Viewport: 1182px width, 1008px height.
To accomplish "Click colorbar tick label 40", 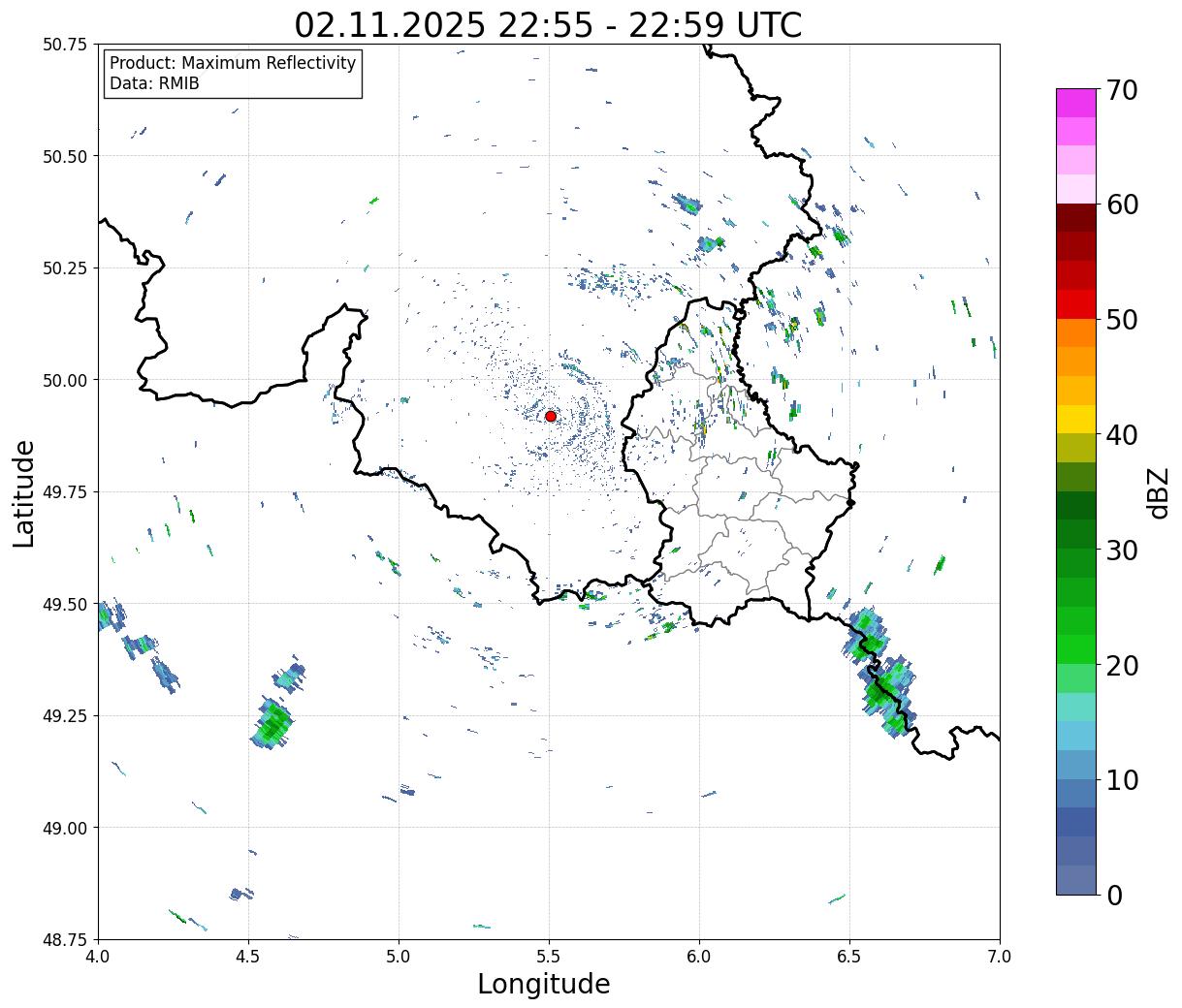I will [x=1122, y=435].
